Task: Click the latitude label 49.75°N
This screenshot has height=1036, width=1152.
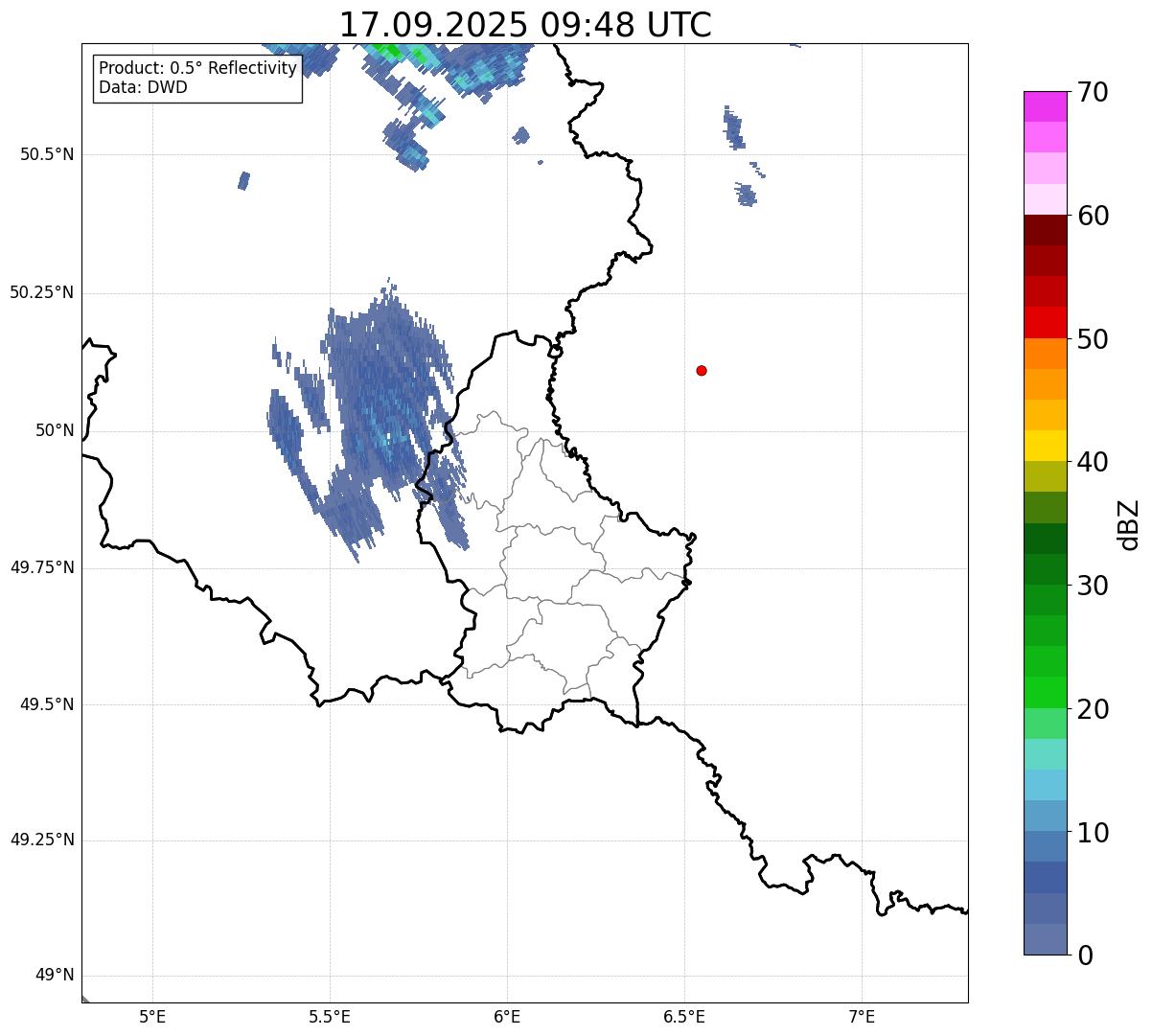Action: [42, 567]
